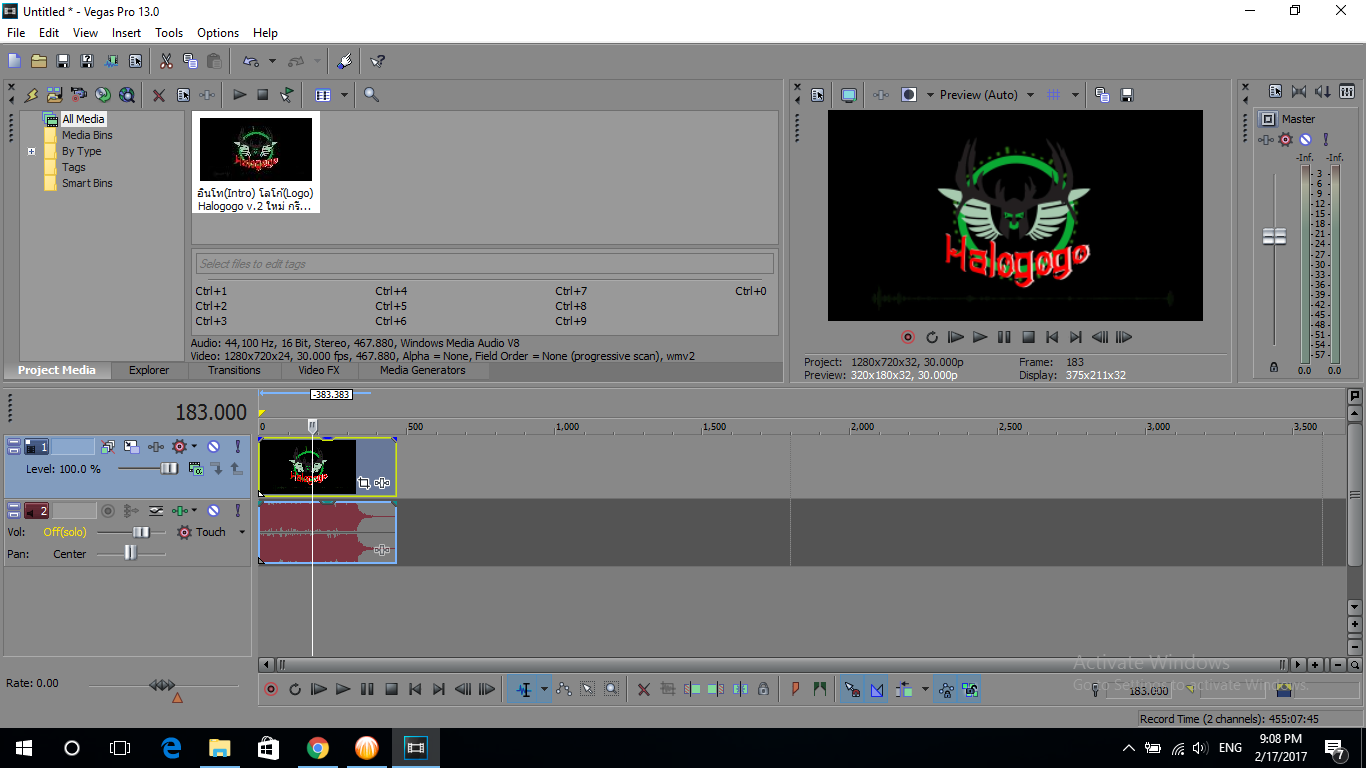This screenshot has width=1366, height=768.
Task: Adjust audio track 2 Pan slider
Action: (130, 553)
